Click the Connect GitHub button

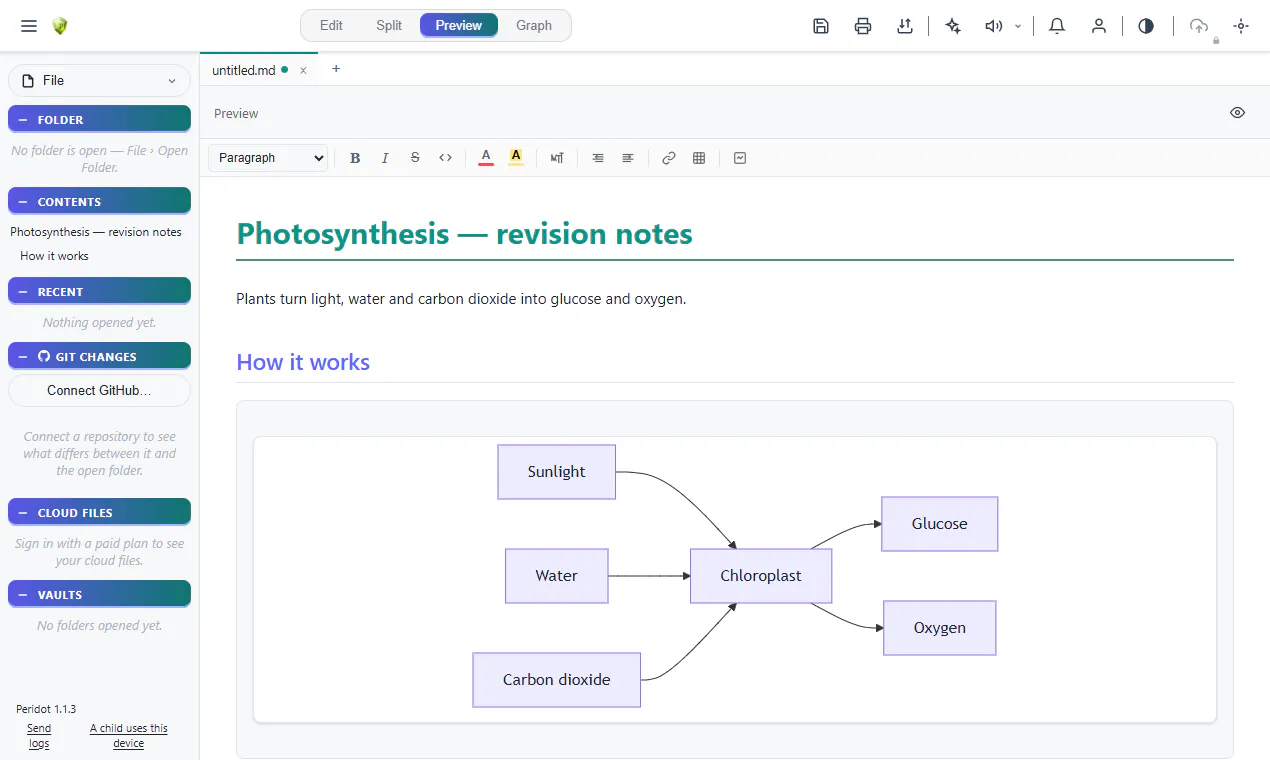pos(99,391)
